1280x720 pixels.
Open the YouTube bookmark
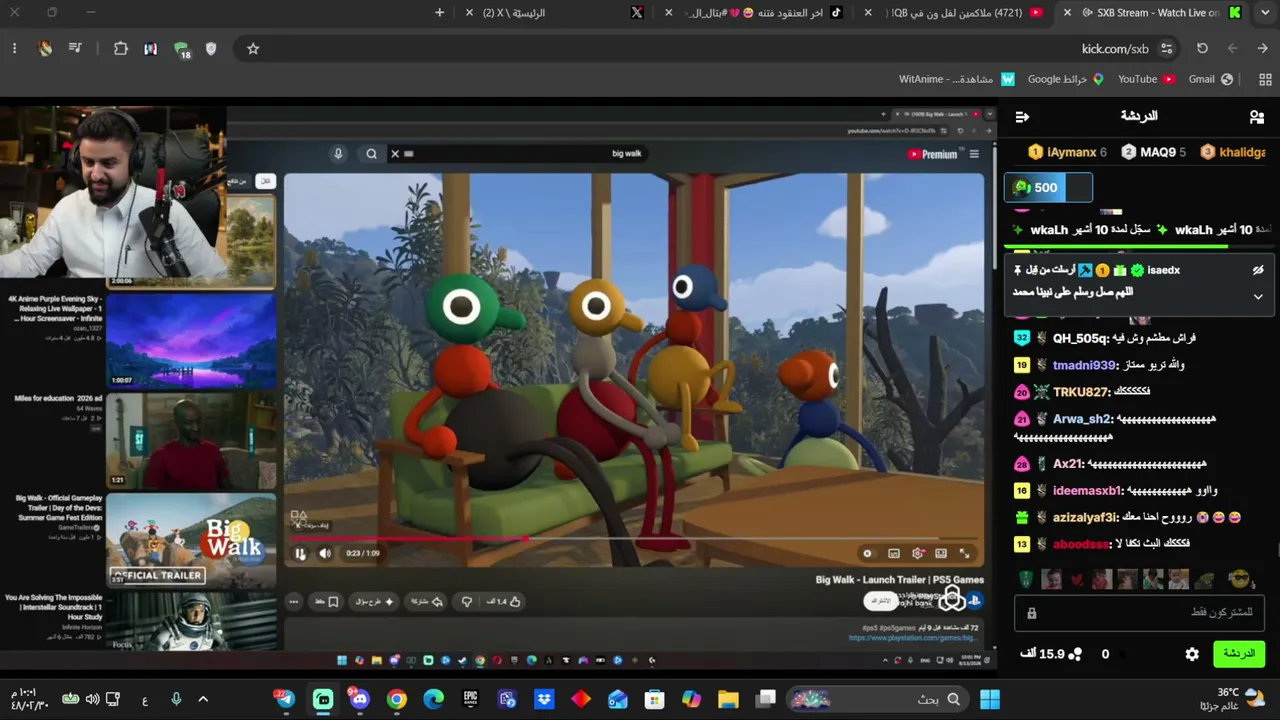pos(1146,80)
